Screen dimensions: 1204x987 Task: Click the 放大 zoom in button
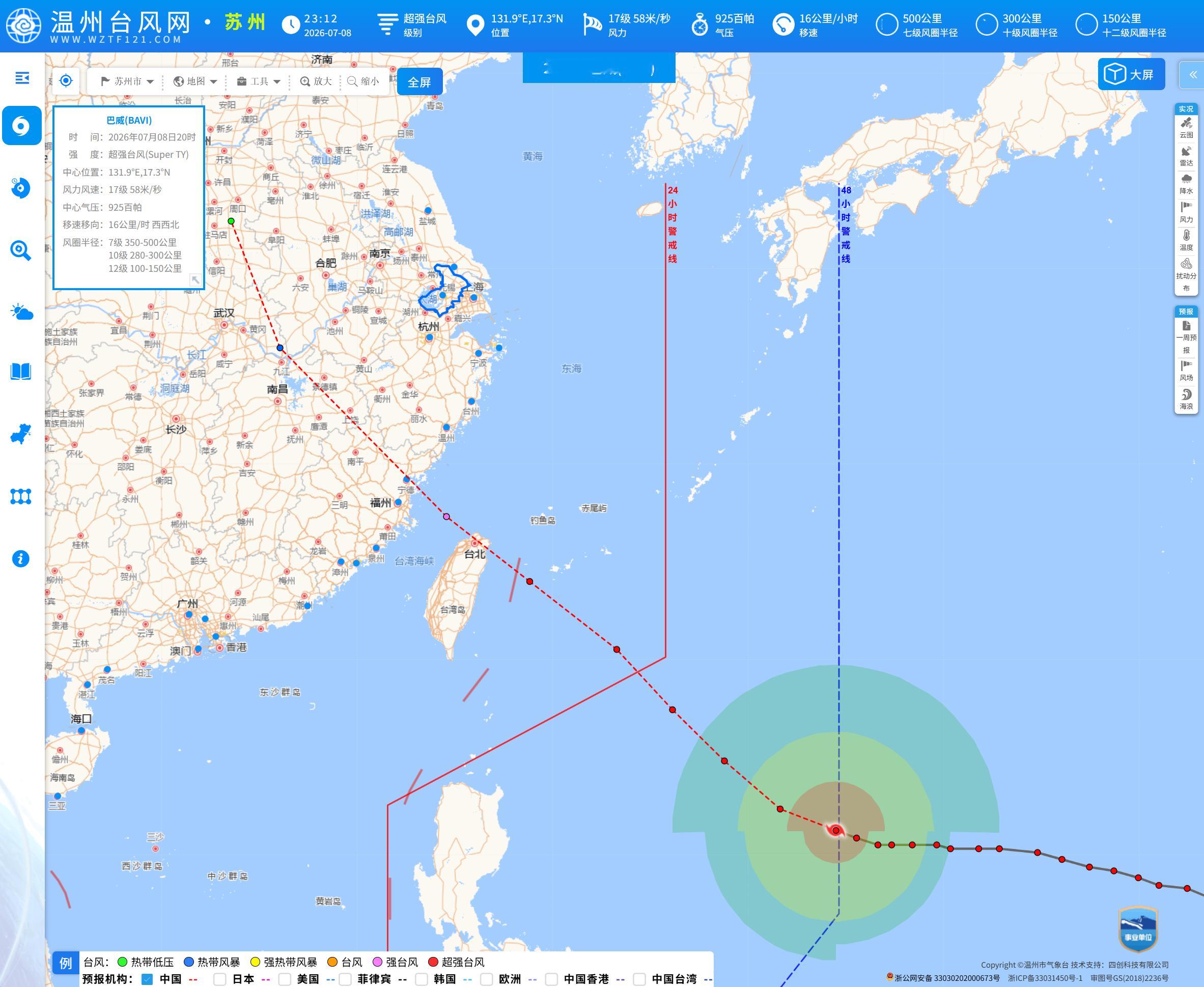tap(316, 81)
